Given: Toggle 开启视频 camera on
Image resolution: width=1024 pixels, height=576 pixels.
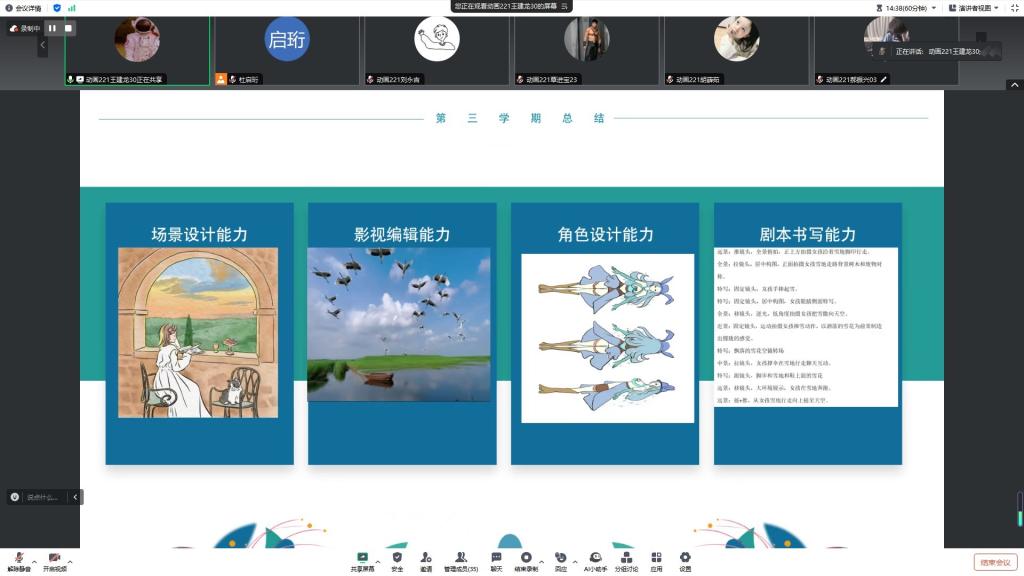Looking at the screenshot, I should coord(54,561).
